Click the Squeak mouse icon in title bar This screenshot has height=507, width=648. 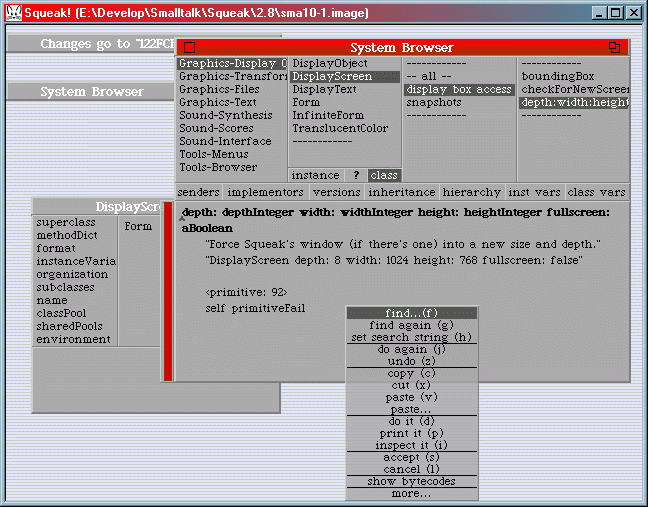click(x=14, y=13)
